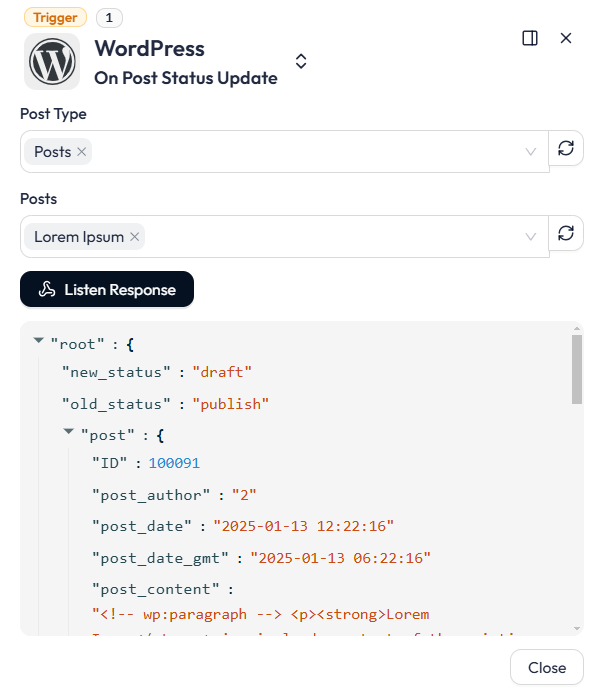Toggle the side panel layout icon
Screen dimensions: 605x700
(x=530, y=38)
